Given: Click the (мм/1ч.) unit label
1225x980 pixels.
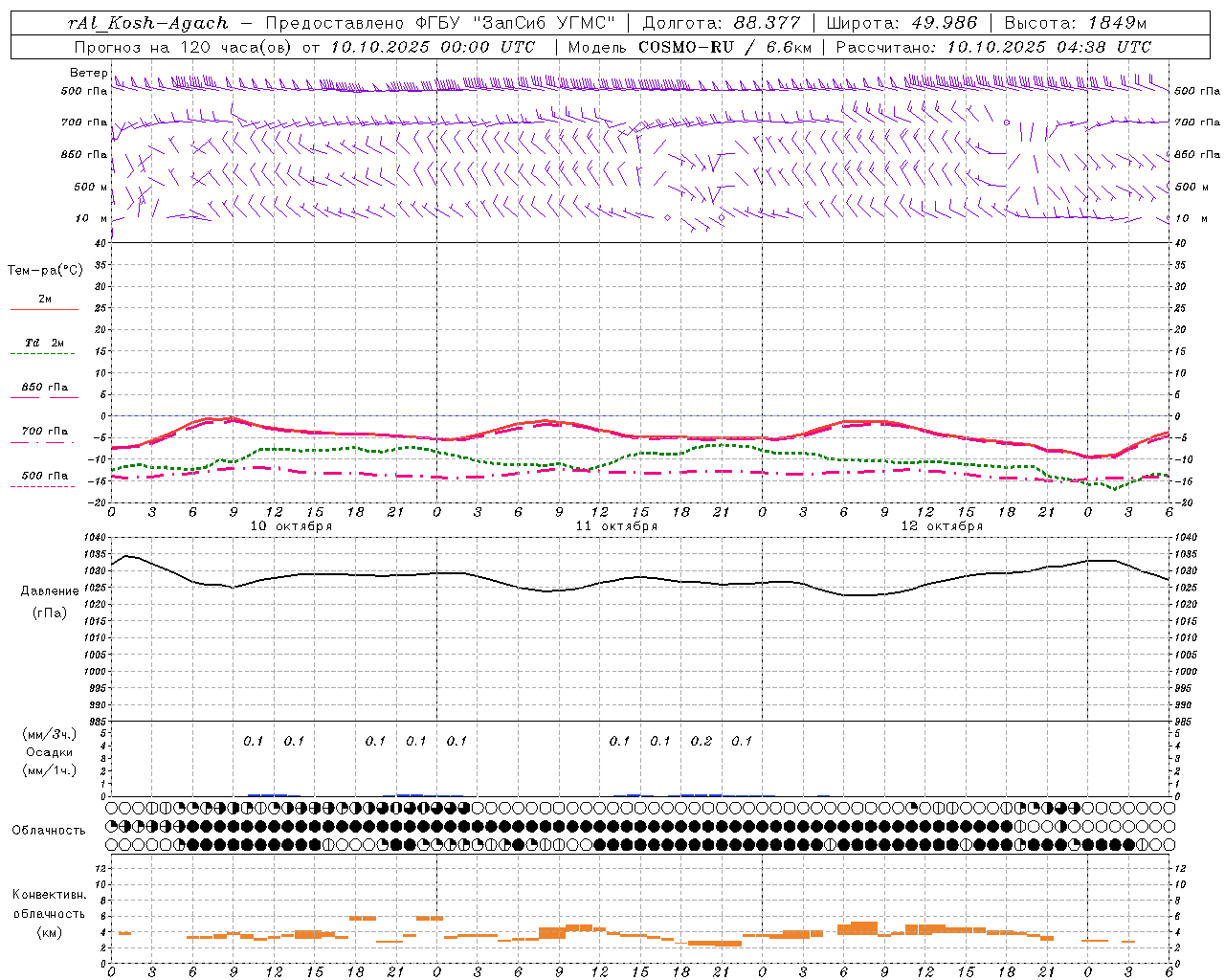Looking at the screenshot, I should [50, 770].
